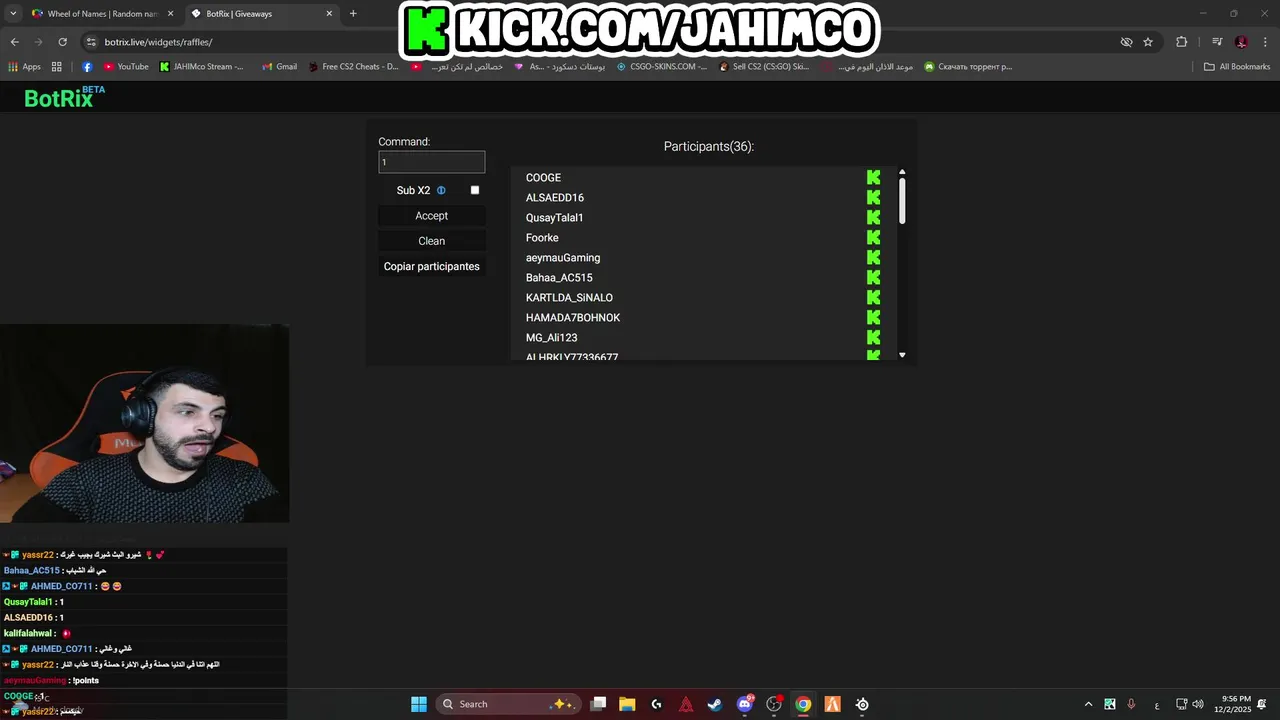This screenshot has height=720, width=1280.
Task: Open Google Chrome taskbar icon
Action: 803,704
